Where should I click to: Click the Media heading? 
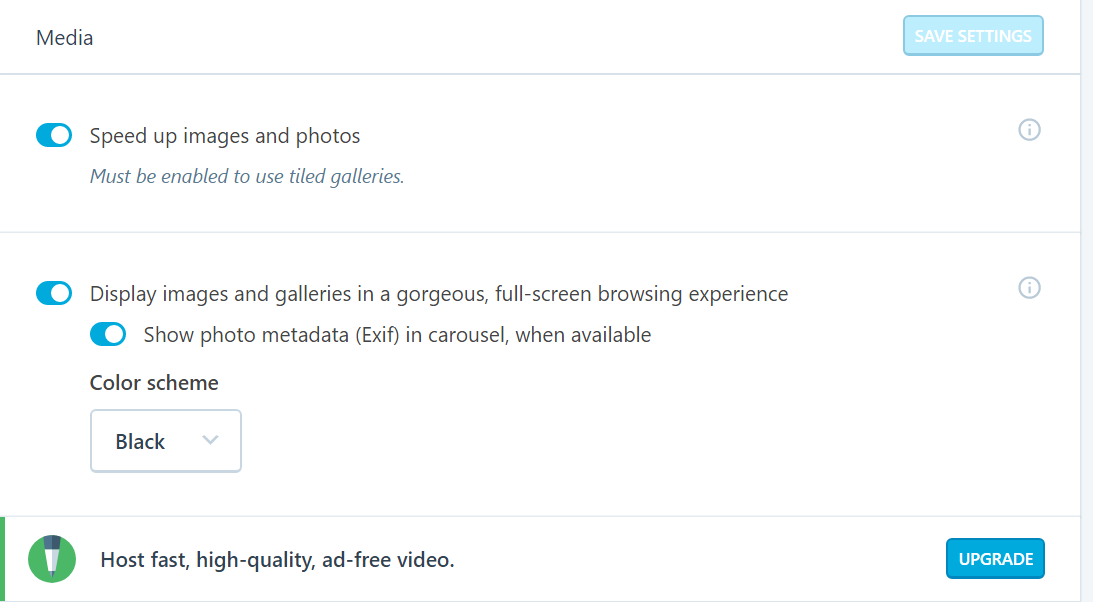coord(64,37)
